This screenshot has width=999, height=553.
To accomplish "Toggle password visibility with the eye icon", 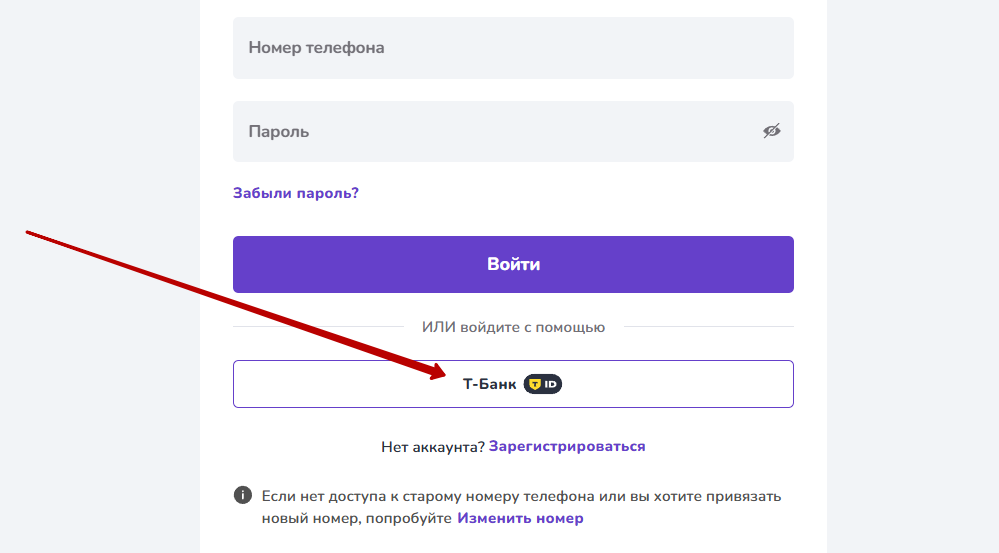I will [771, 131].
